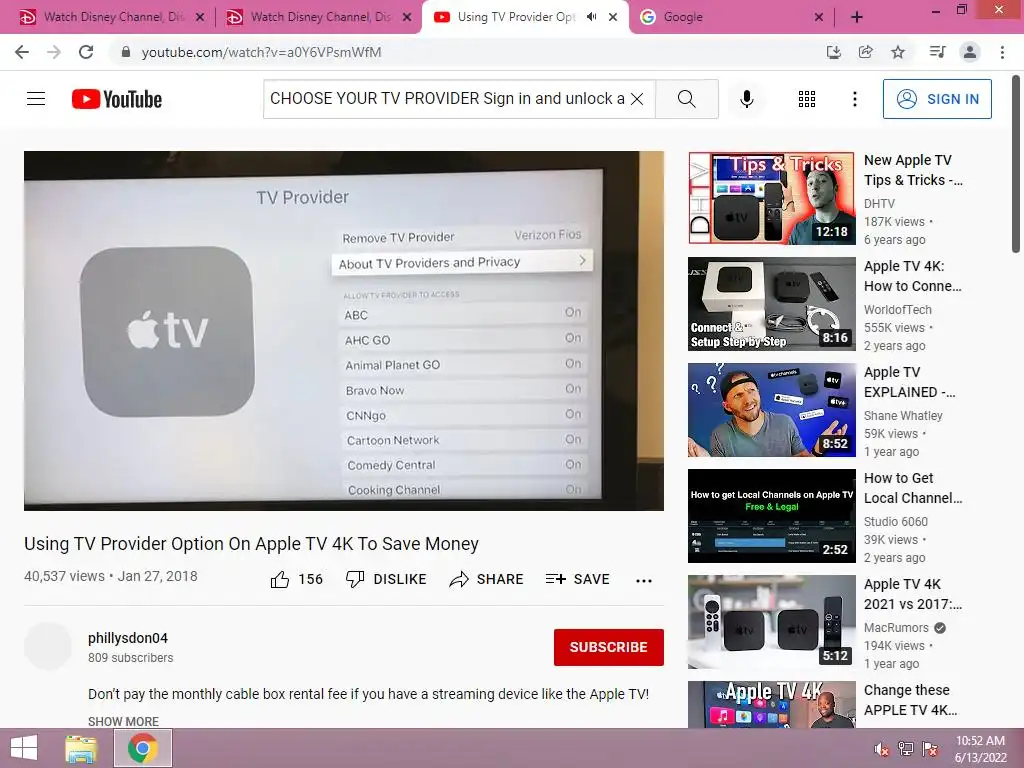Close the Using TV Provider tab
Screen dimensions: 1024x768
click(x=613, y=17)
